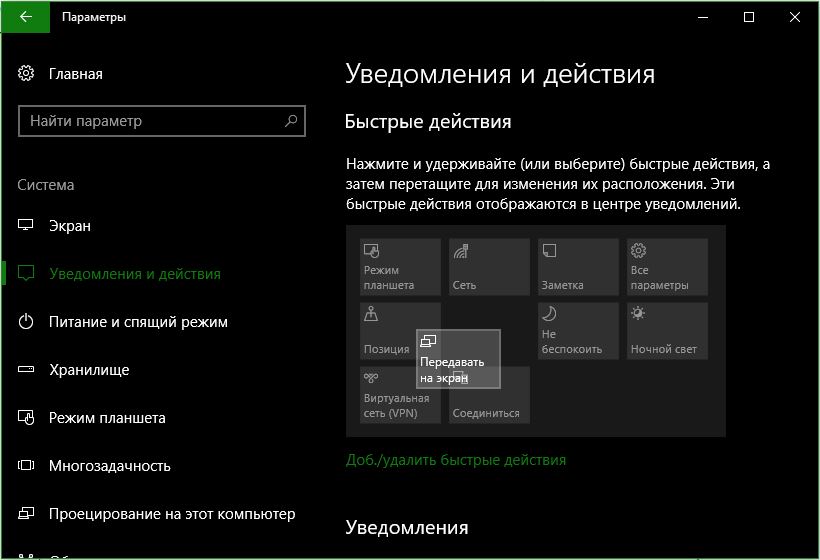
Task: Click the dragged Передавать на экран tile
Action: click(458, 359)
